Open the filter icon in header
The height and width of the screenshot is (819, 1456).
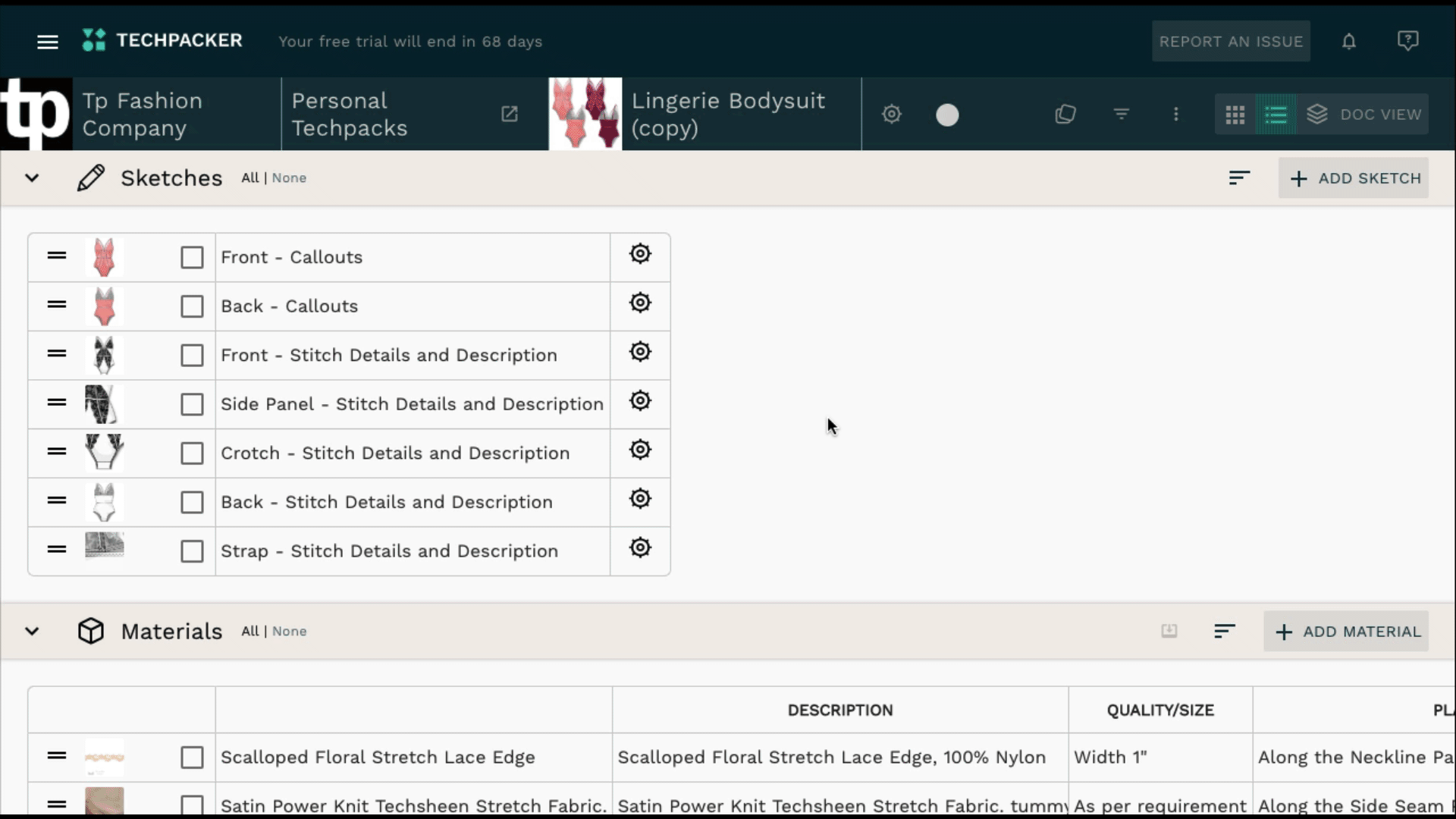tap(1121, 115)
